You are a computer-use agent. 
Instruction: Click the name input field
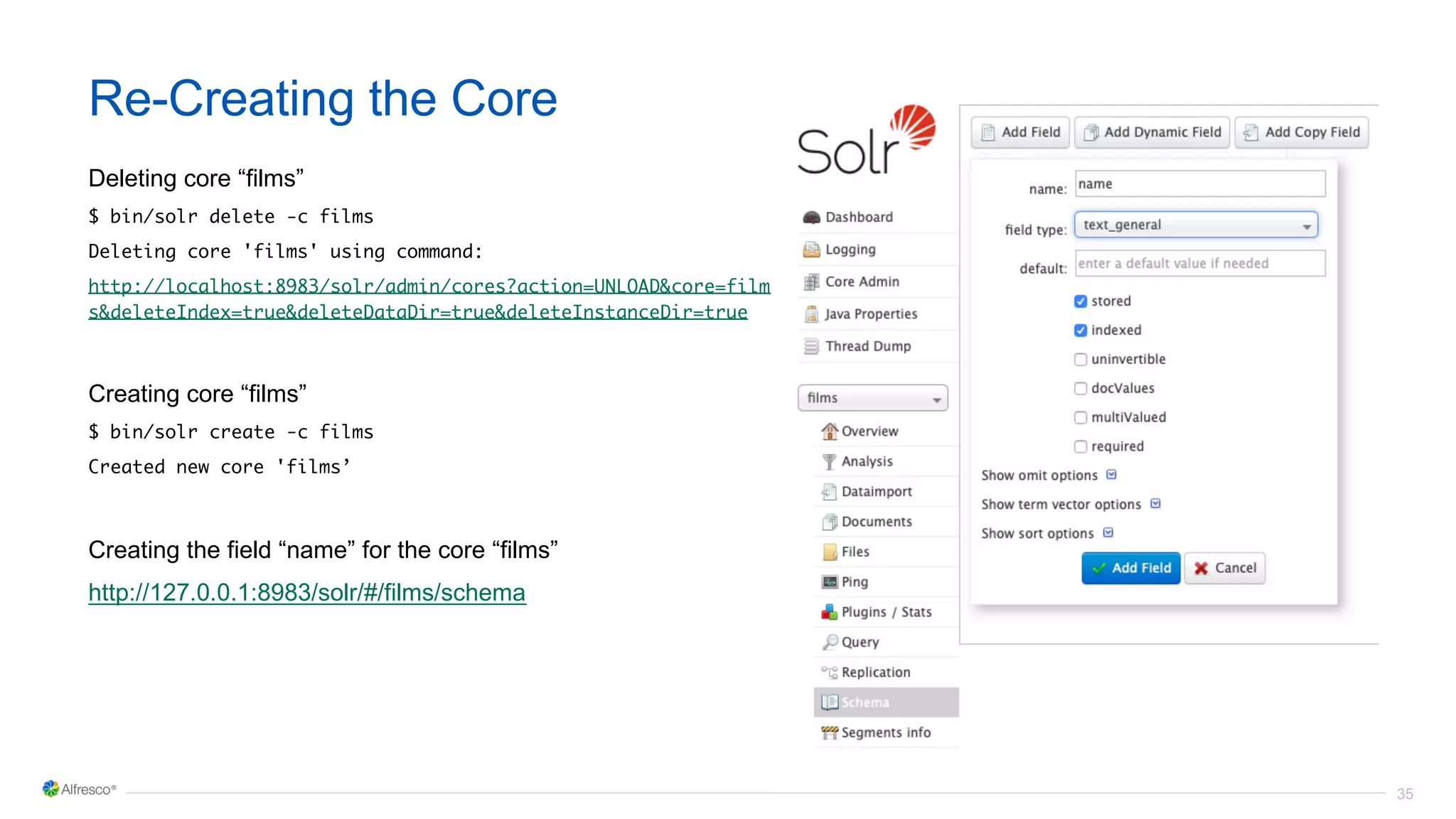click(1200, 184)
